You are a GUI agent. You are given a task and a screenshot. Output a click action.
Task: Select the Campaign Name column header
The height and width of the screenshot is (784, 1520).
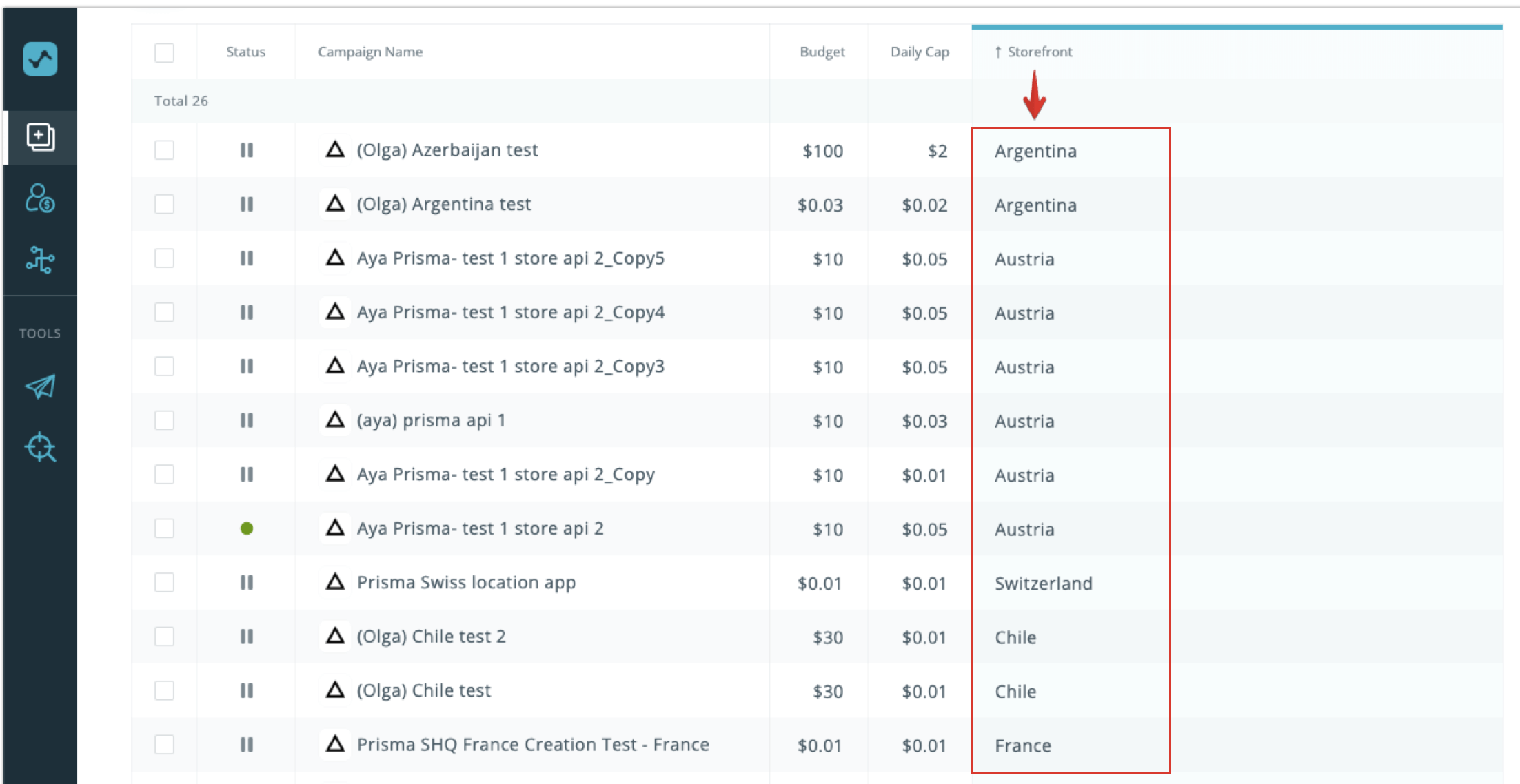tap(370, 52)
